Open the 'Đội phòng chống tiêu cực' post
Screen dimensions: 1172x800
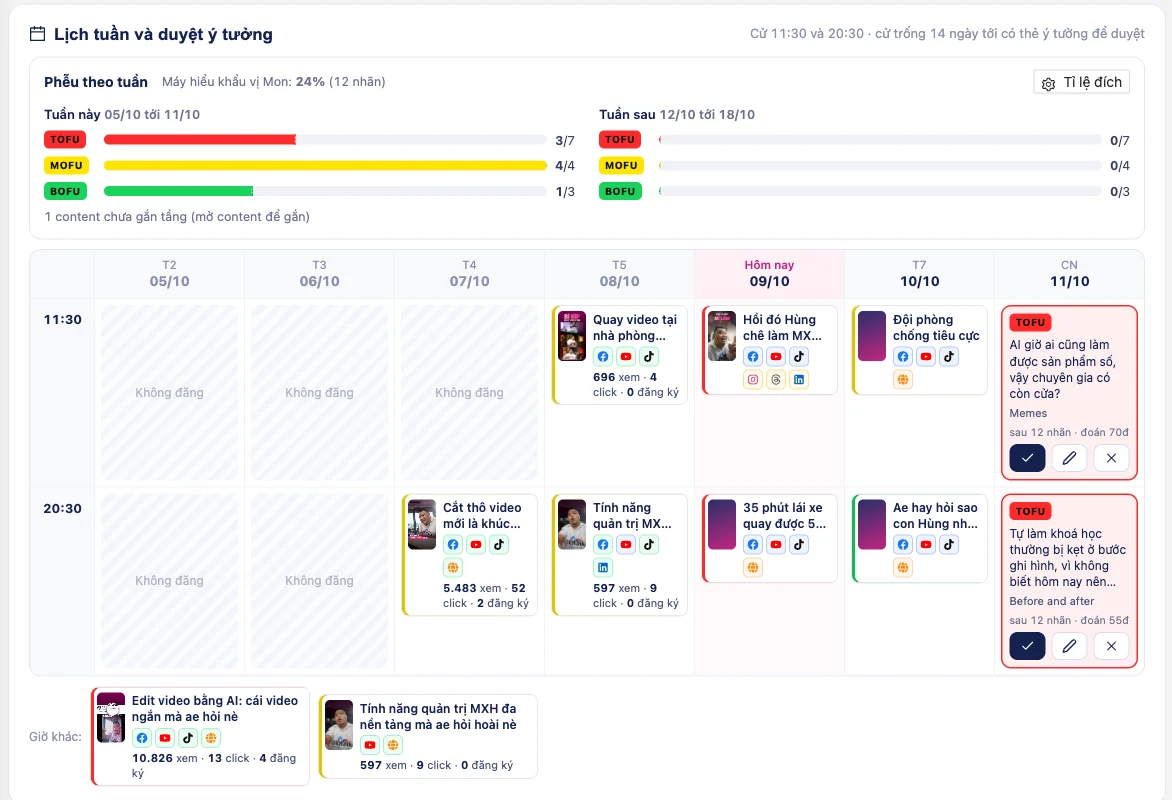click(x=919, y=350)
